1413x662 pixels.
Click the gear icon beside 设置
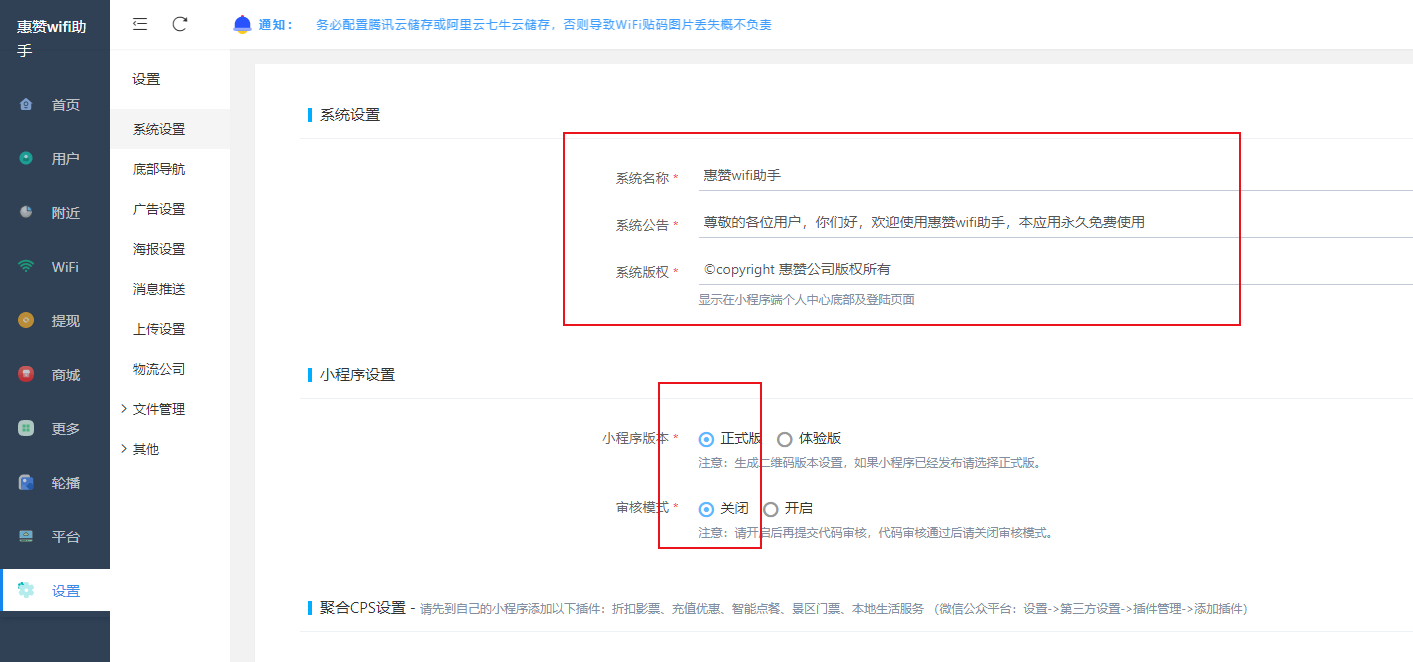(26, 590)
